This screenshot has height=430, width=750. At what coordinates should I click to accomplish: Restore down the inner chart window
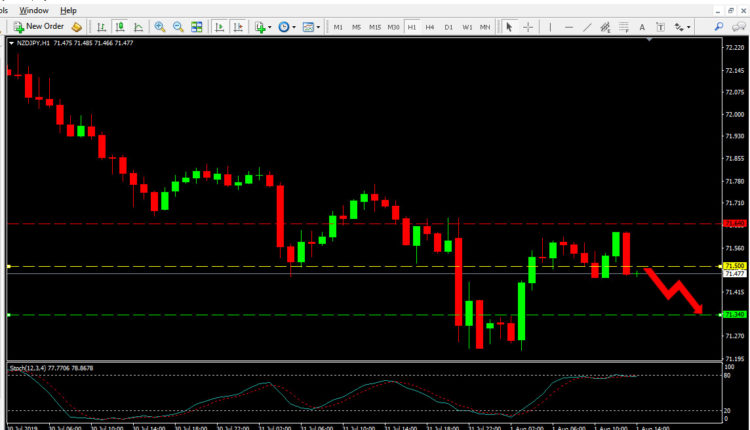(x=731, y=11)
